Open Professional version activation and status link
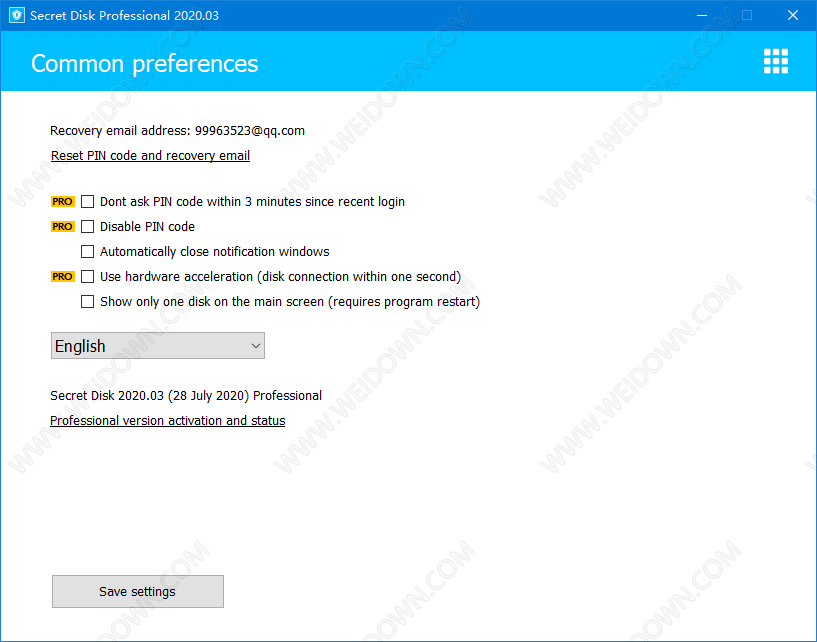This screenshot has height=642, width=817. pos(167,421)
